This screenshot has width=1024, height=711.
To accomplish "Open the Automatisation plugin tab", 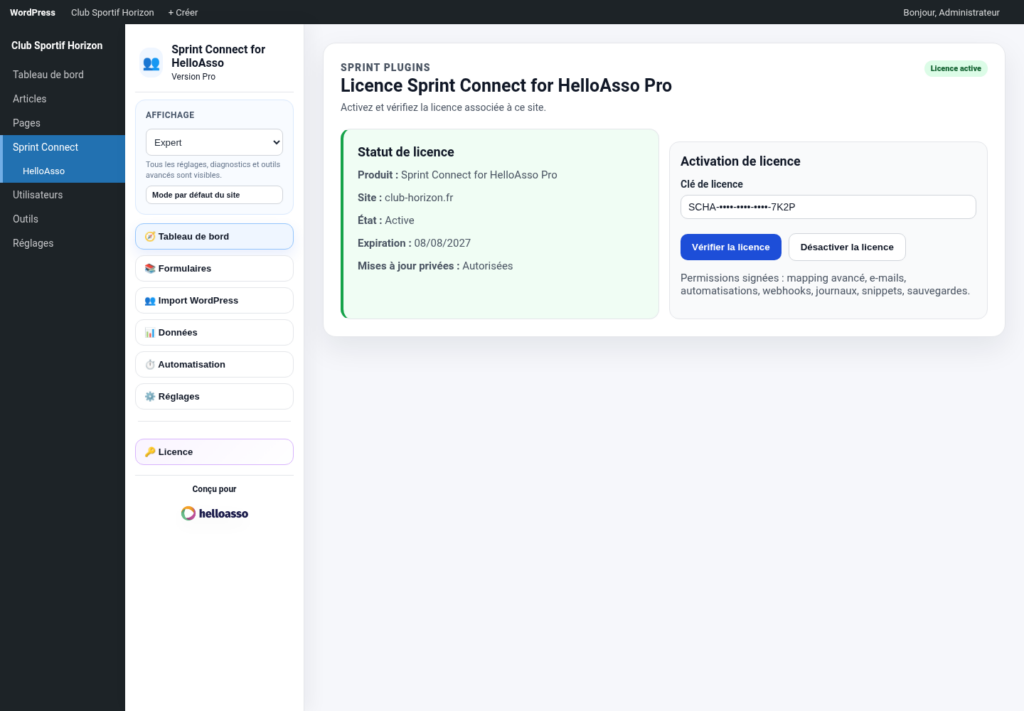I will coord(214,364).
